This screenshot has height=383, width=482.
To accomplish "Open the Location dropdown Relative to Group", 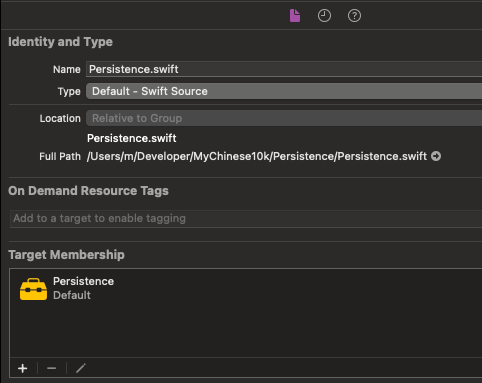I will pyautogui.click(x=284, y=118).
